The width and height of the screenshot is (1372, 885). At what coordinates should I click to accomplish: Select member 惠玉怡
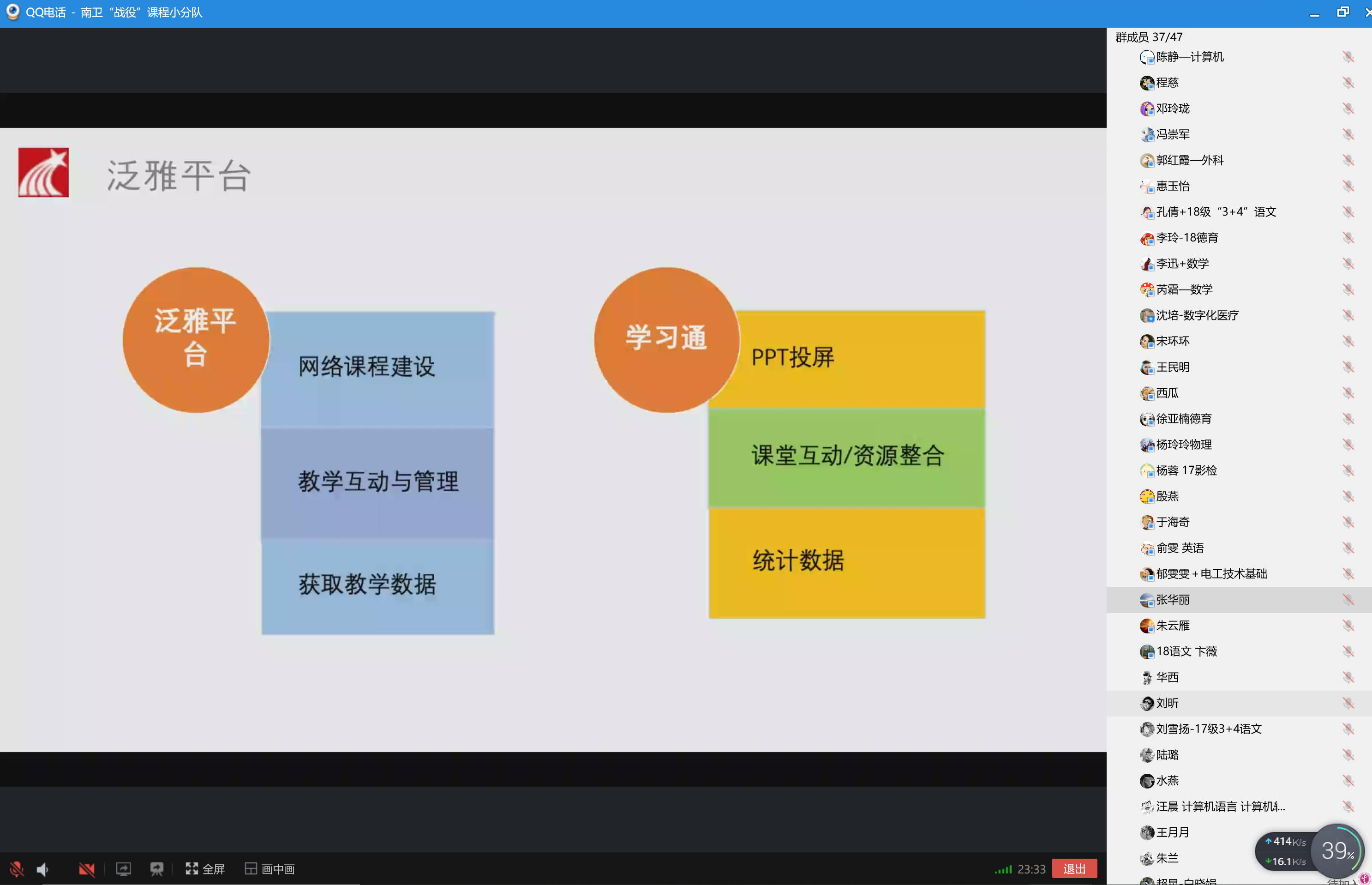click(1239, 186)
